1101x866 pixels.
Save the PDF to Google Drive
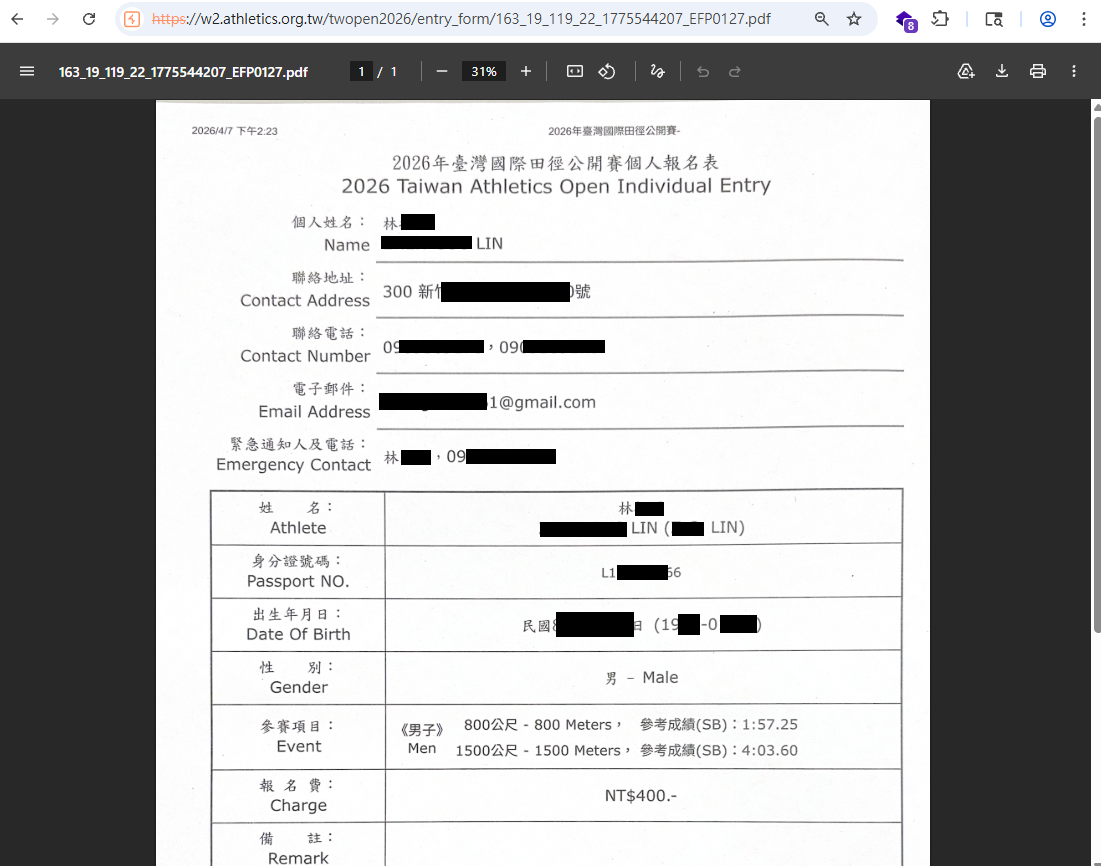click(966, 72)
